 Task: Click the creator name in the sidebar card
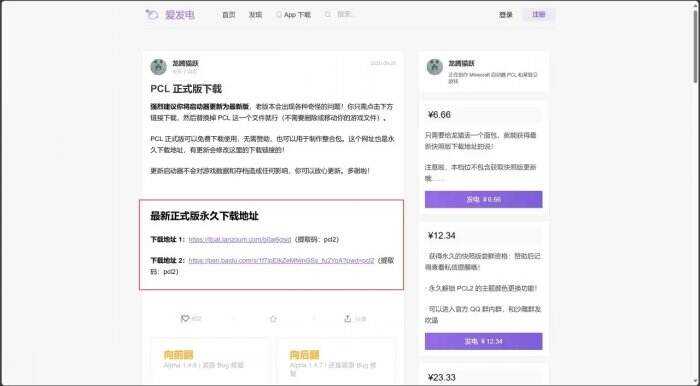[x=462, y=63]
